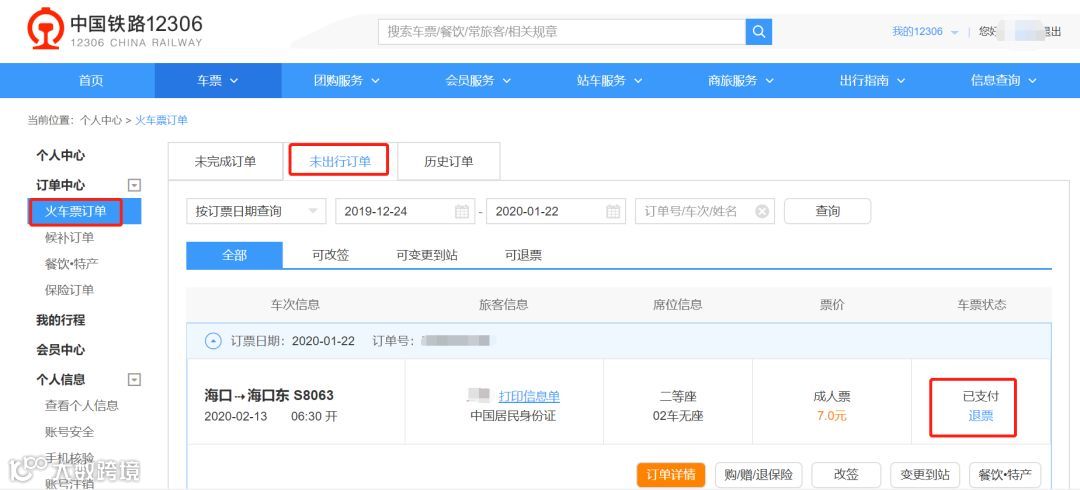
Task: Click the 二等座 seat text
Action: pyautogui.click(x=678, y=396)
